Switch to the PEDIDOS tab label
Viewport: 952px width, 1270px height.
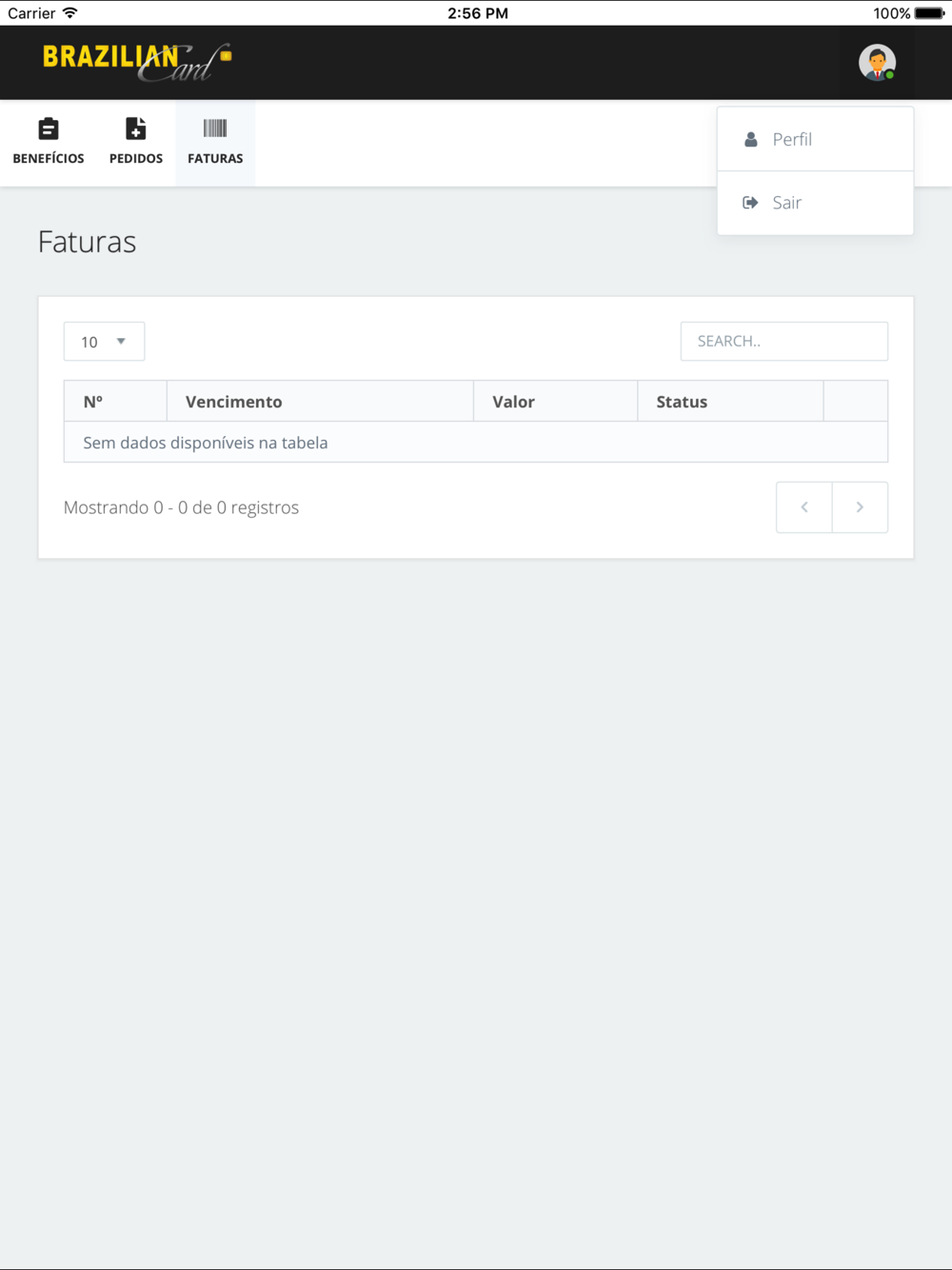[136, 158]
